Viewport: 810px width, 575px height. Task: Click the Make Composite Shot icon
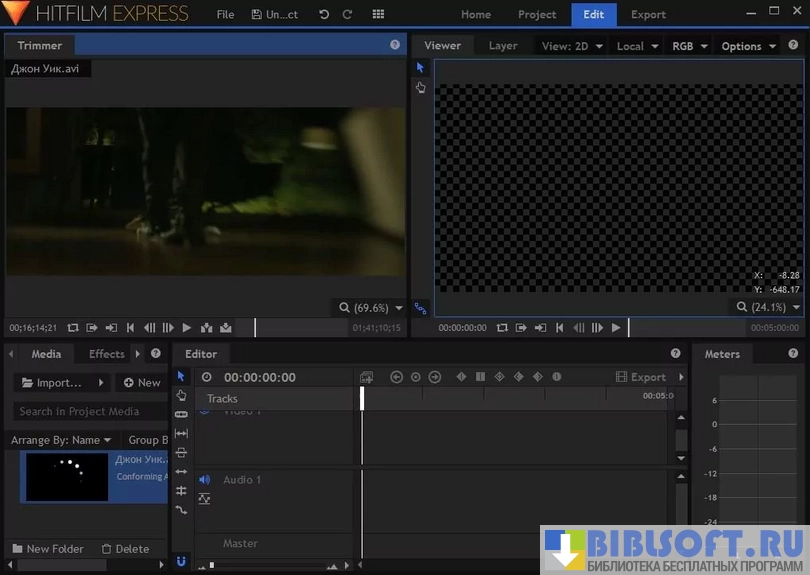pos(367,377)
